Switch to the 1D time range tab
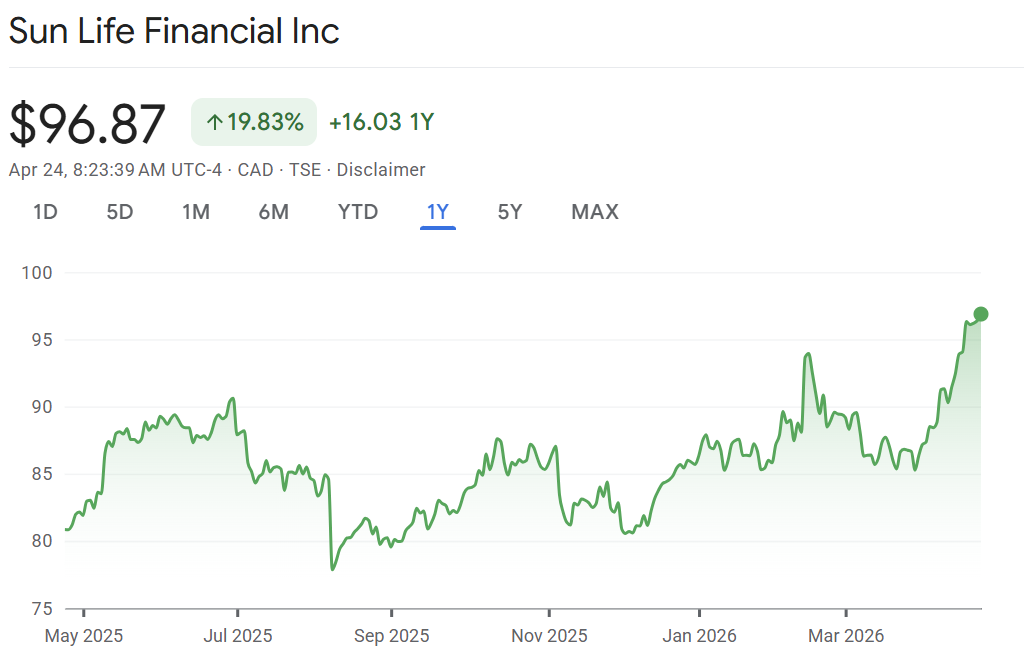The image size is (1024, 663). pos(45,212)
